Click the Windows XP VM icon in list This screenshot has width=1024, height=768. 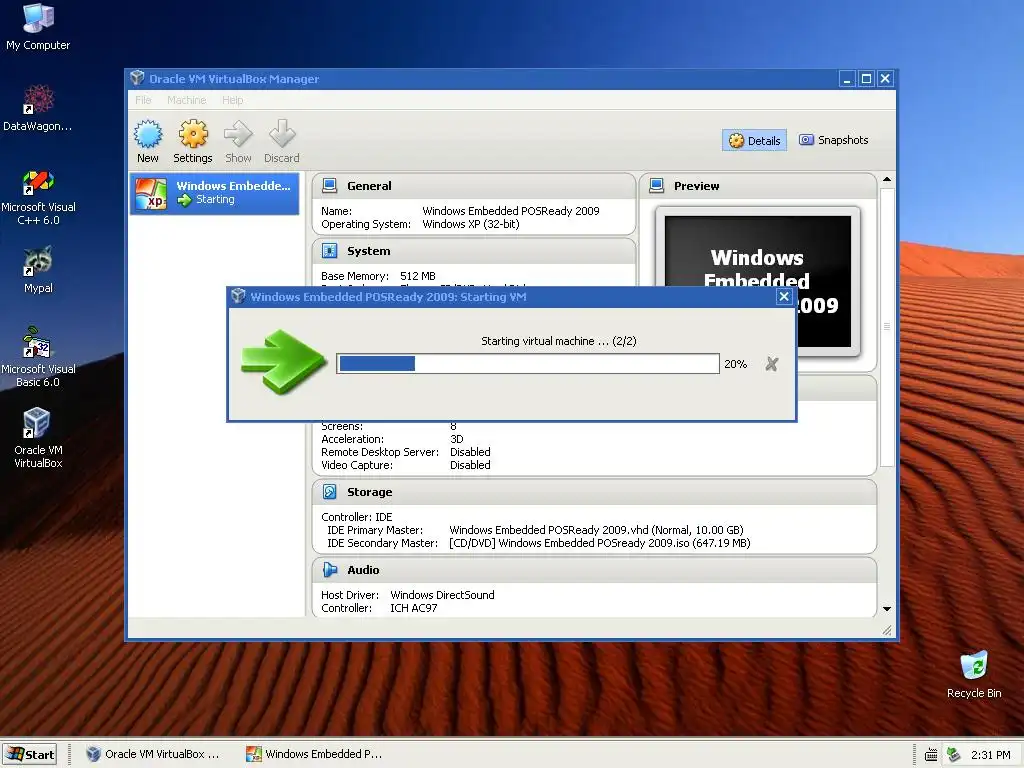coord(152,194)
